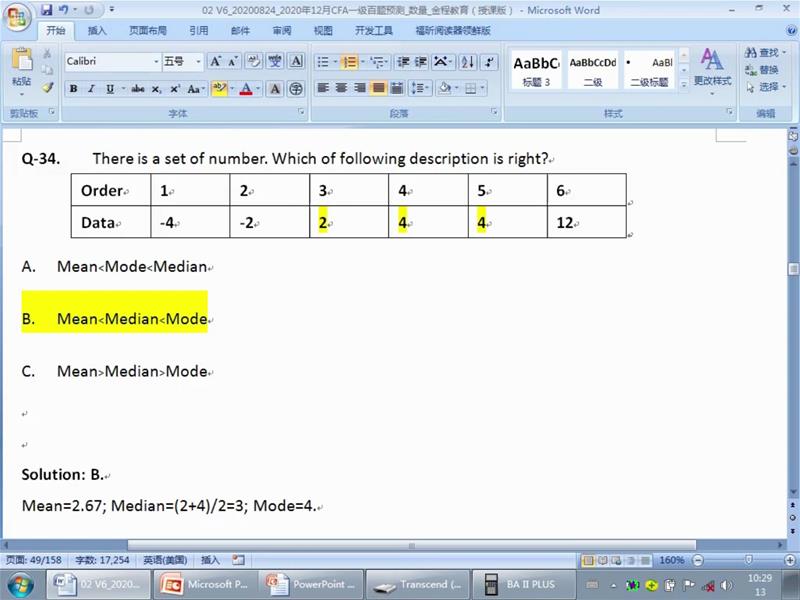
Task: Open the font size dropdown
Action: click(x=198, y=62)
